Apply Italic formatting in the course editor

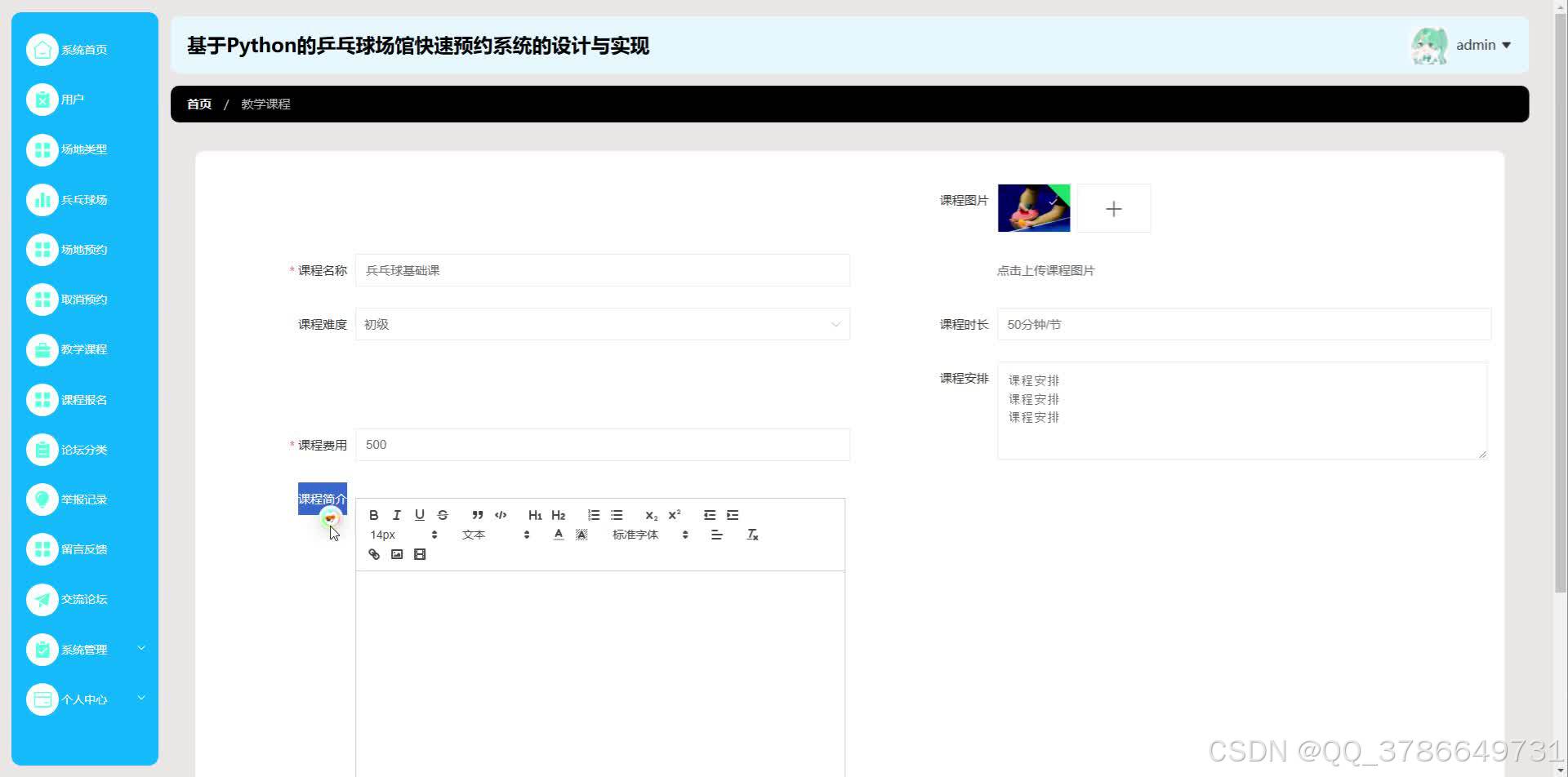(396, 514)
